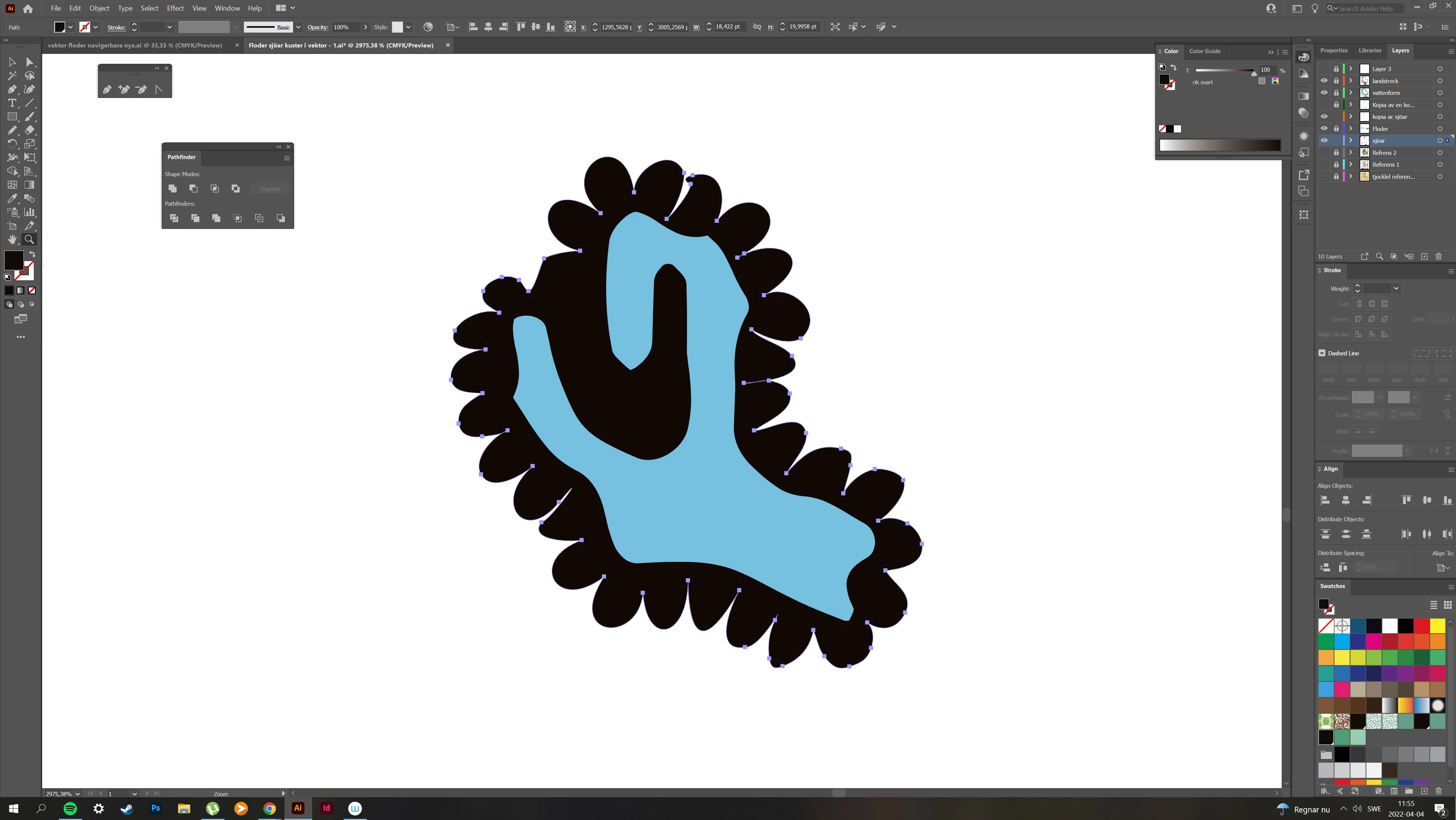Select the Type tool
The height and width of the screenshot is (820, 1456).
(x=12, y=103)
